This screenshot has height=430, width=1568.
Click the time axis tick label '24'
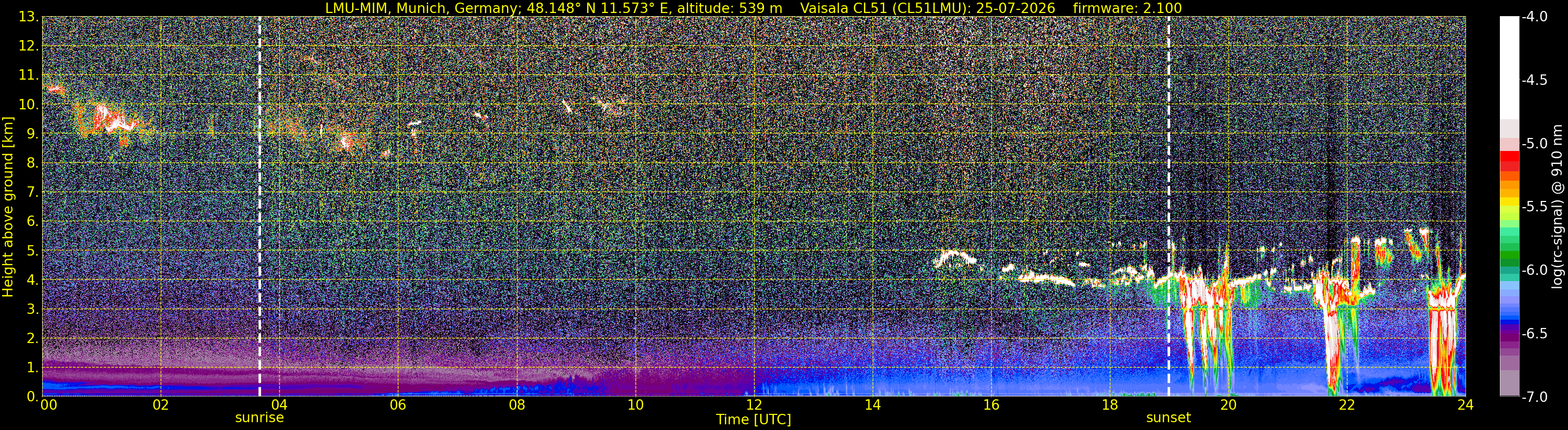1466,405
